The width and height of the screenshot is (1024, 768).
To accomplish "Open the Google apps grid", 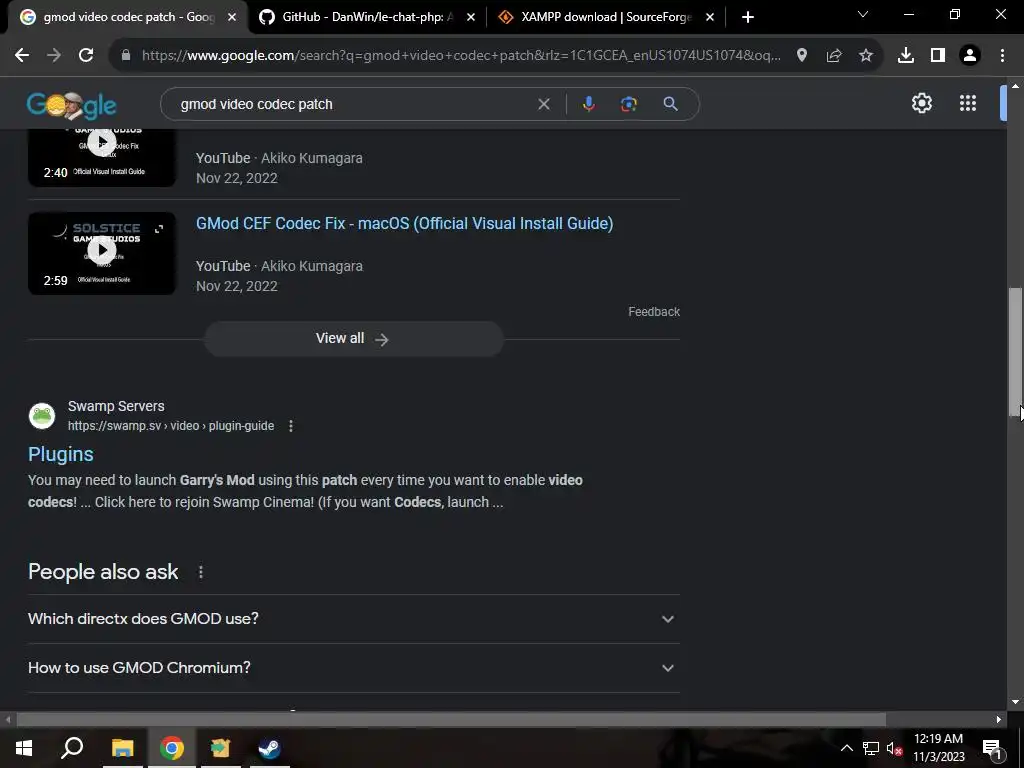I will pos(968,103).
